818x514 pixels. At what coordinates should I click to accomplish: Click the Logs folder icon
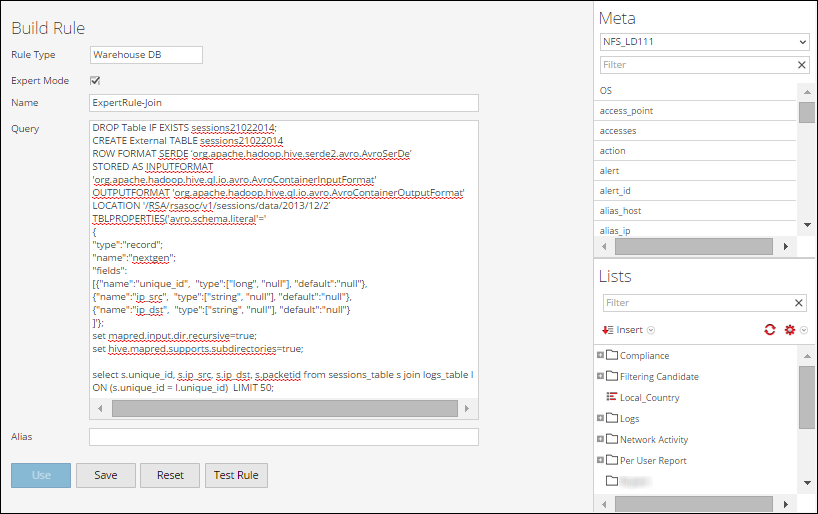[612, 418]
